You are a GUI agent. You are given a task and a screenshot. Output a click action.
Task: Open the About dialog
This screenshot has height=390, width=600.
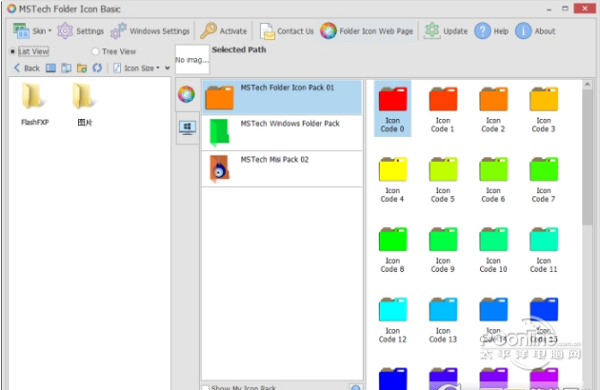pos(535,31)
